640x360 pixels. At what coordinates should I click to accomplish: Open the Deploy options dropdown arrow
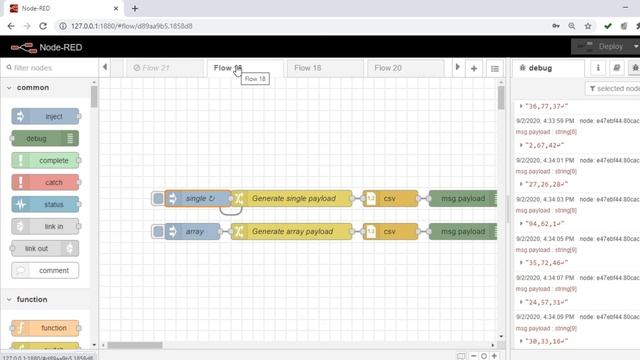(x=636, y=47)
